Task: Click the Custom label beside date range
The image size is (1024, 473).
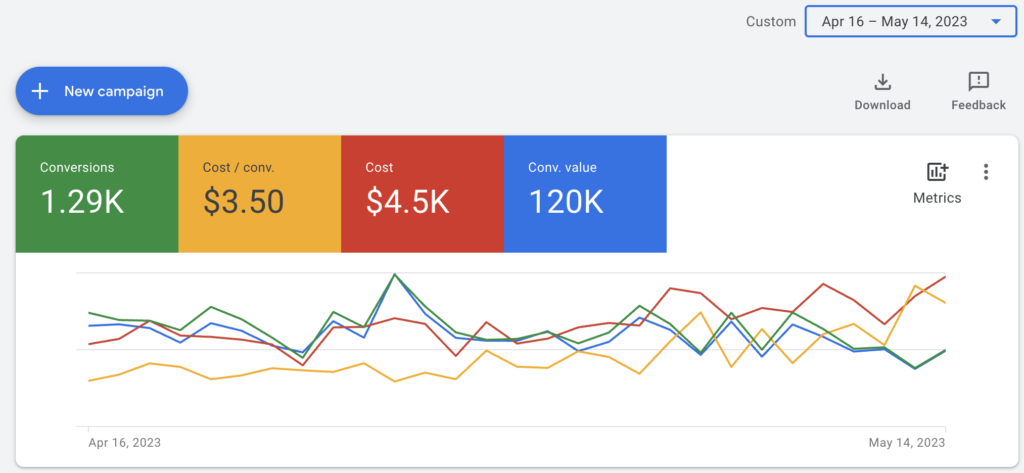Action: [771, 21]
